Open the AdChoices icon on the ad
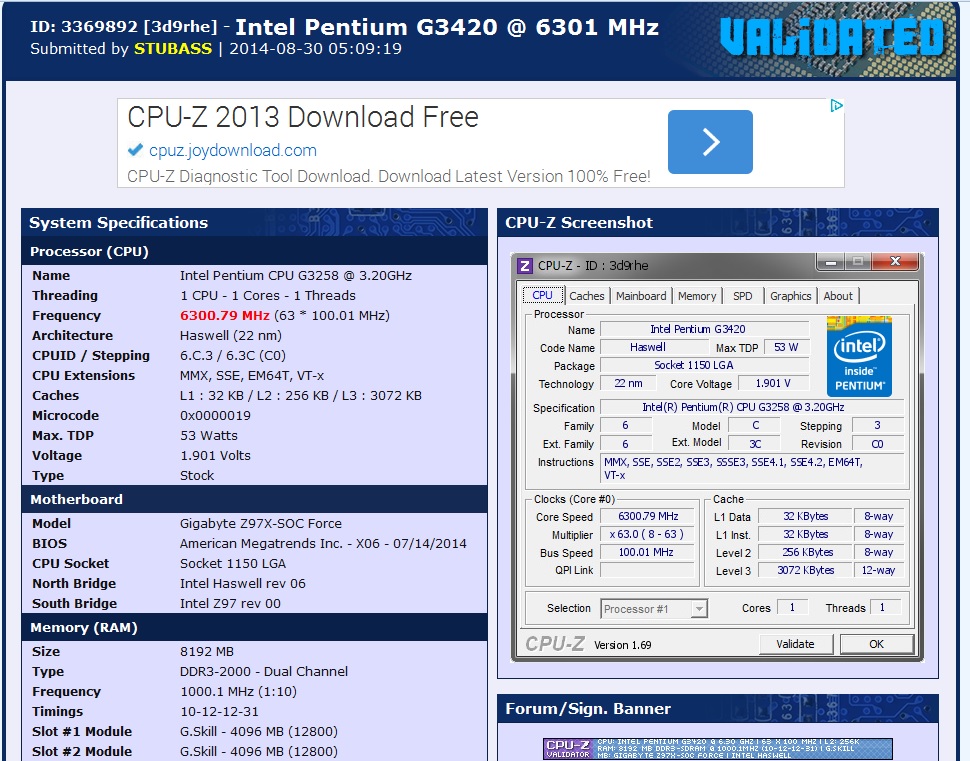This screenshot has width=970, height=761. pyautogui.click(x=836, y=106)
